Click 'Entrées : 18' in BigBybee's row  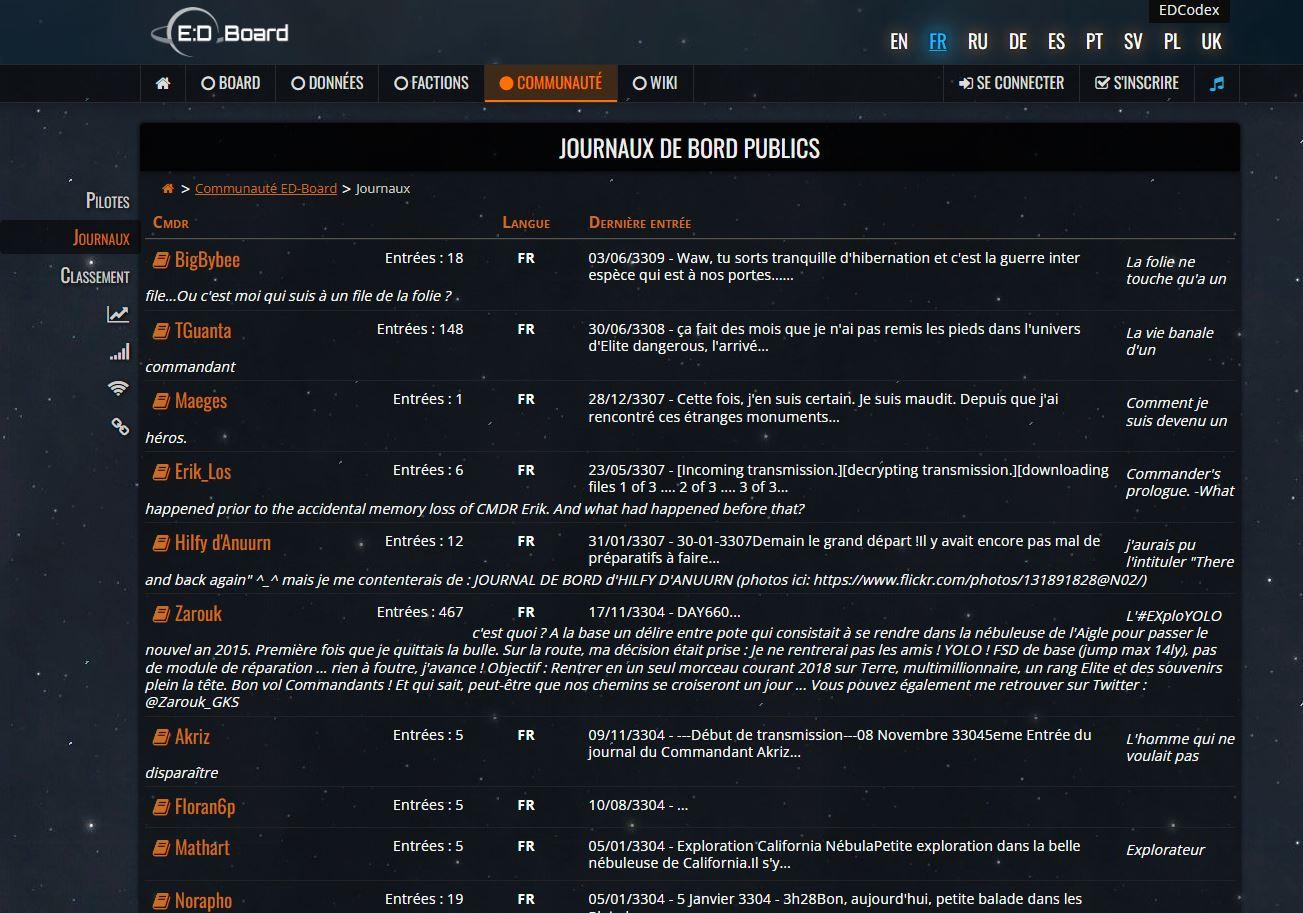pos(424,258)
